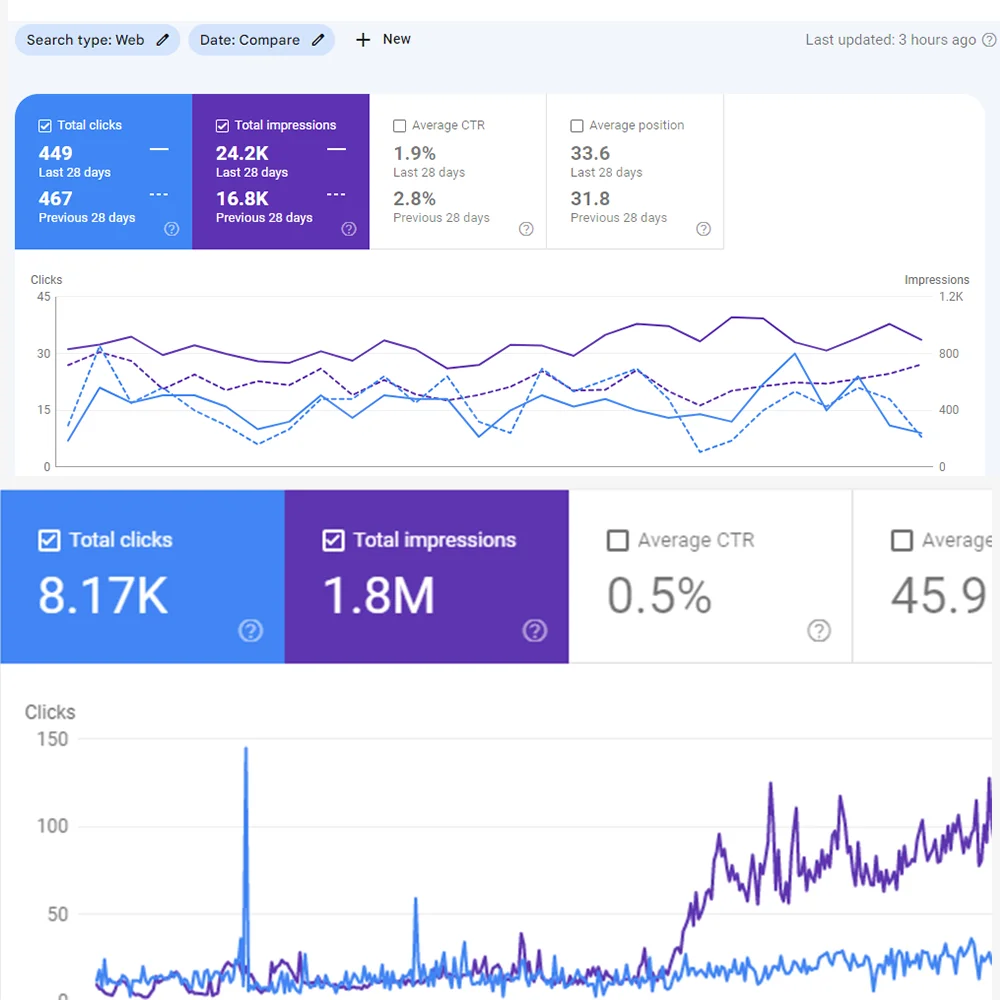Open help icon in the 24.2K Total impressions card

click(x=348, y=229)
